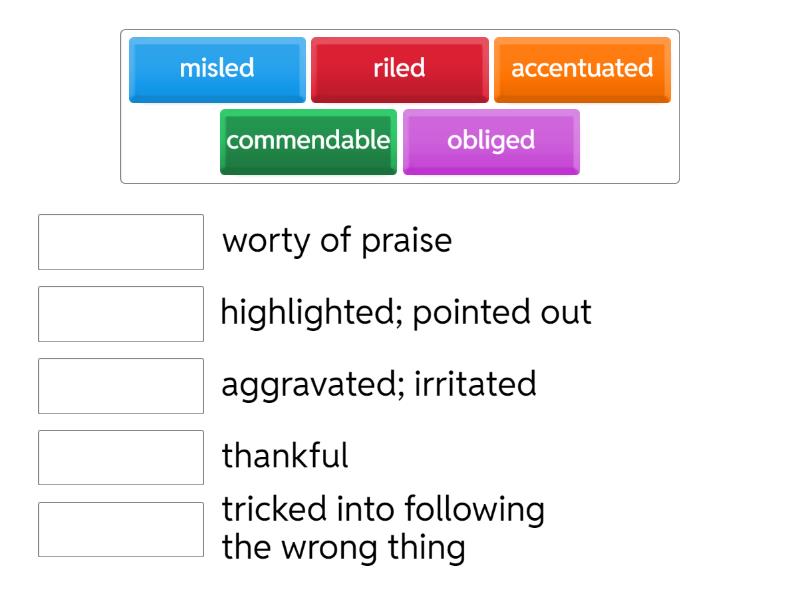The image size is (800, 600).
Task: Click the answer box beside 'aggravated; irritated'
Action: [120, 385]
